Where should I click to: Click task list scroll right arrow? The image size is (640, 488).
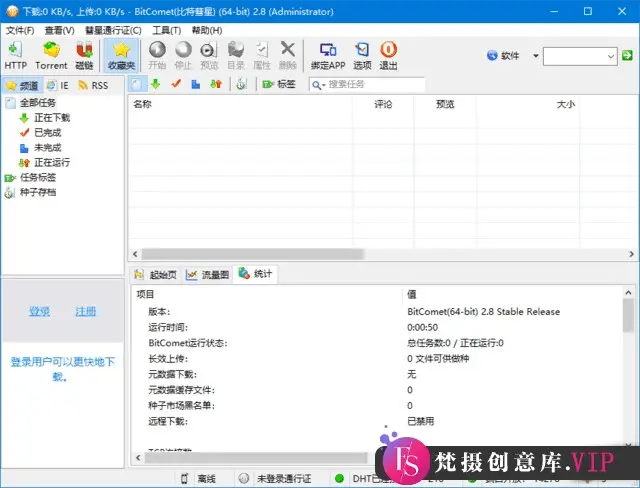631,254
